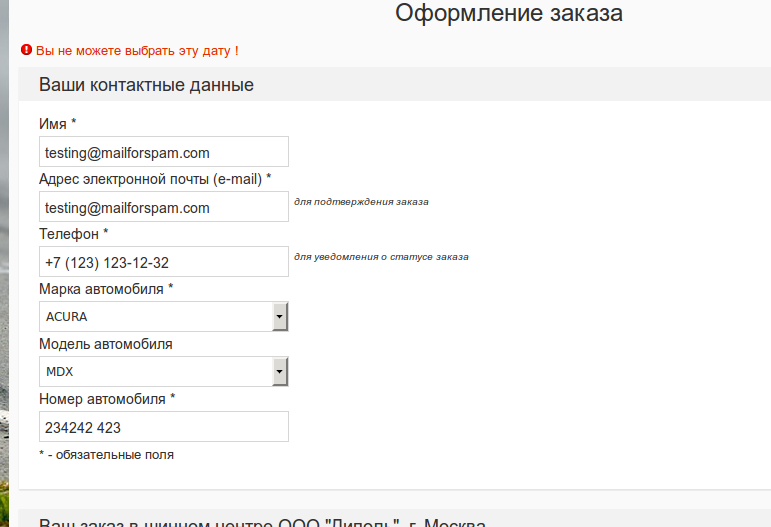This screenshot has width=771, height=527.
Task: Click the 'Оформление заказа' page heading
Action: [509, 13]
